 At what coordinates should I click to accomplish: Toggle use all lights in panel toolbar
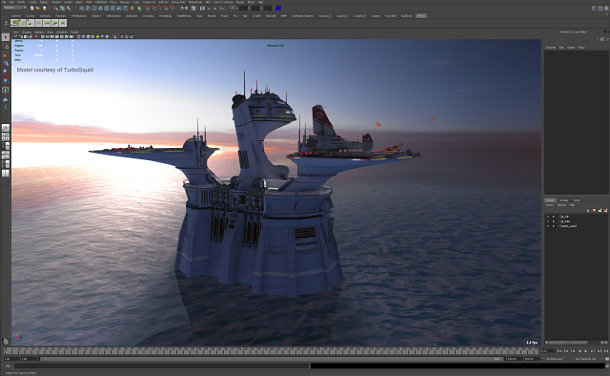98,37
